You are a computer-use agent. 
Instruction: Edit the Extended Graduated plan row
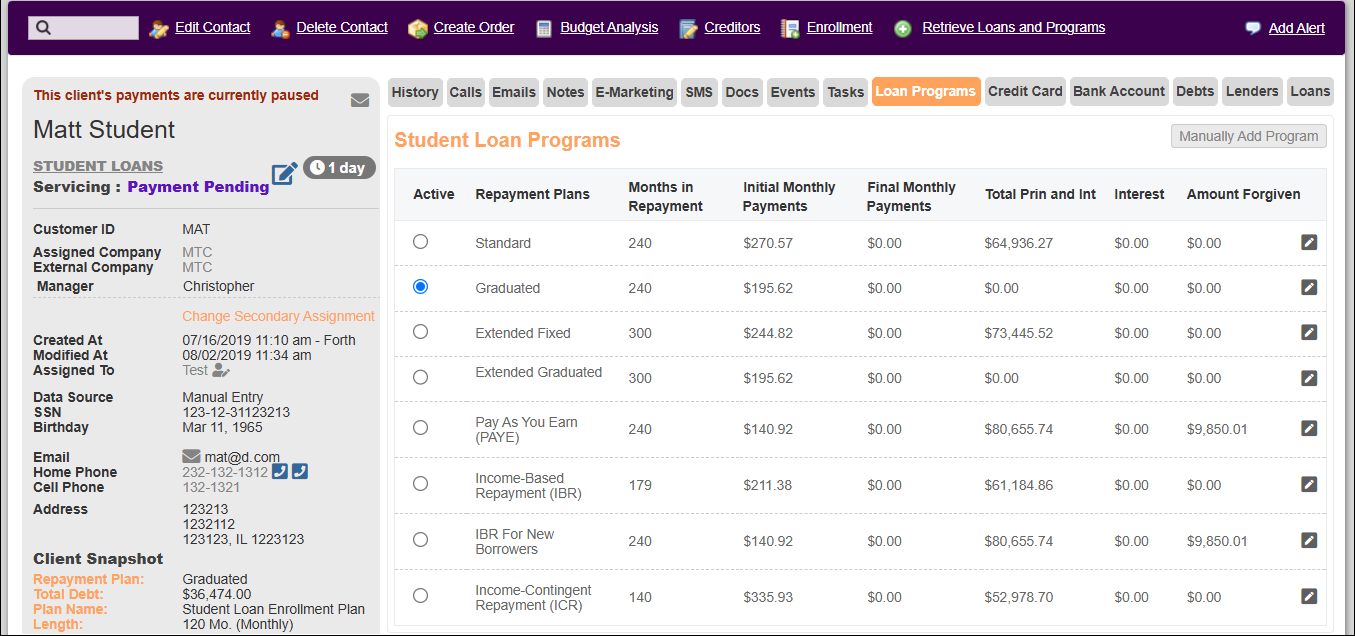(1309, 378)
